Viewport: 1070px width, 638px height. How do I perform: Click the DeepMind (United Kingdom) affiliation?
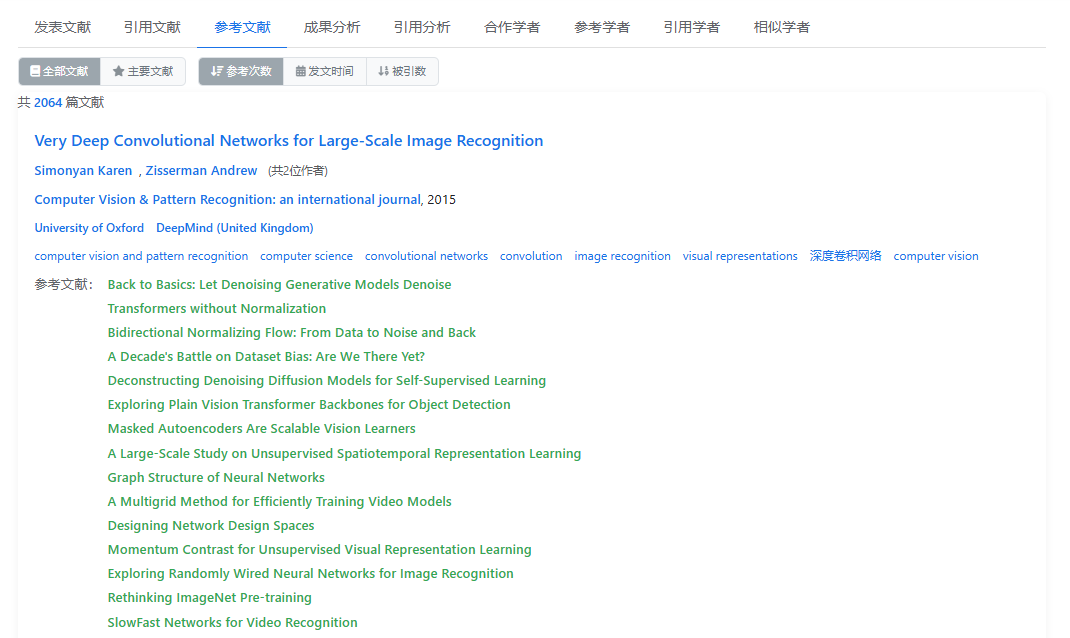234,228
